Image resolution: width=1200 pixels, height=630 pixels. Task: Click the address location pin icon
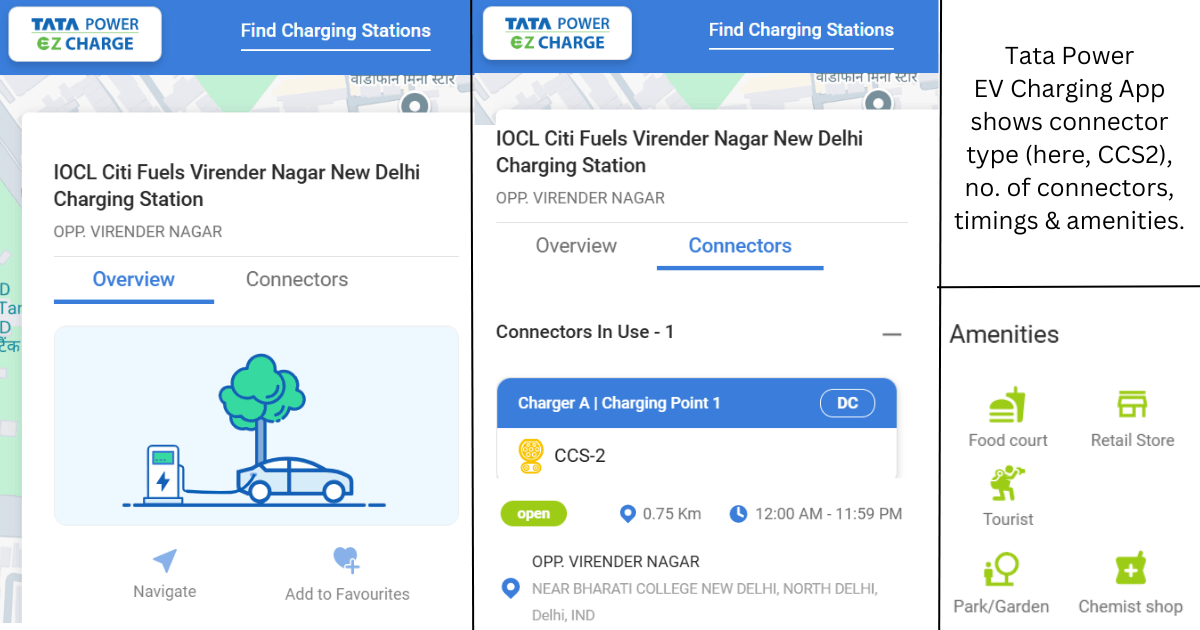(x=510, y=588)
